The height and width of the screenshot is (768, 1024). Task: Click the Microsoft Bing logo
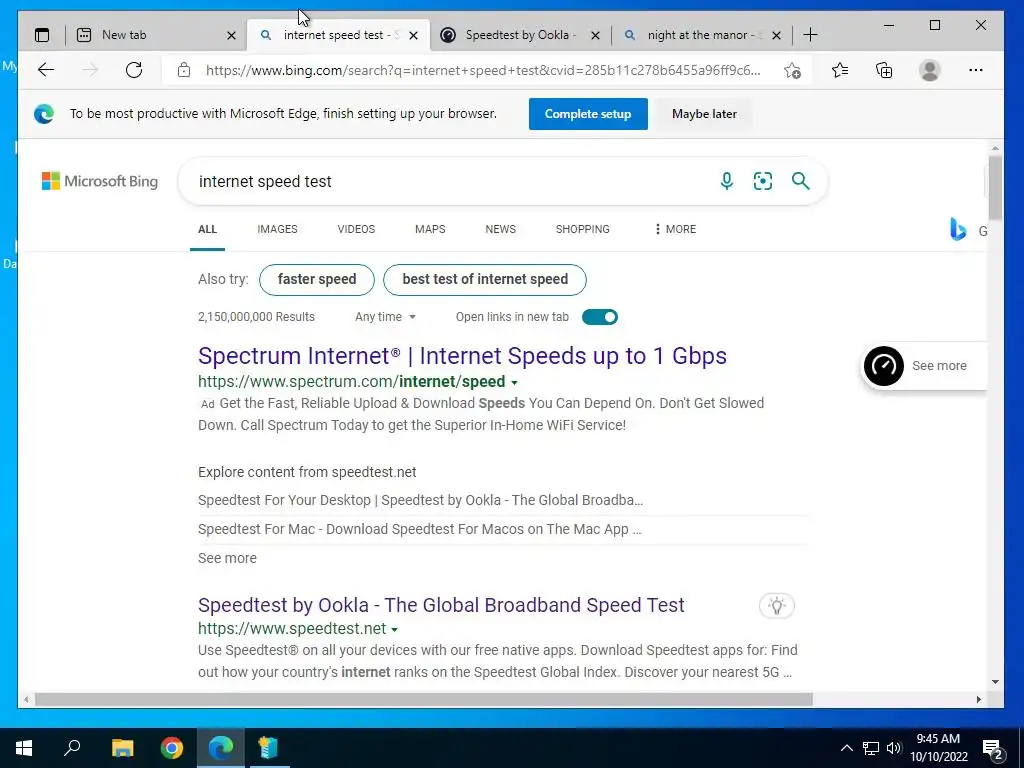pyautogui.click(x=100, y=181)
